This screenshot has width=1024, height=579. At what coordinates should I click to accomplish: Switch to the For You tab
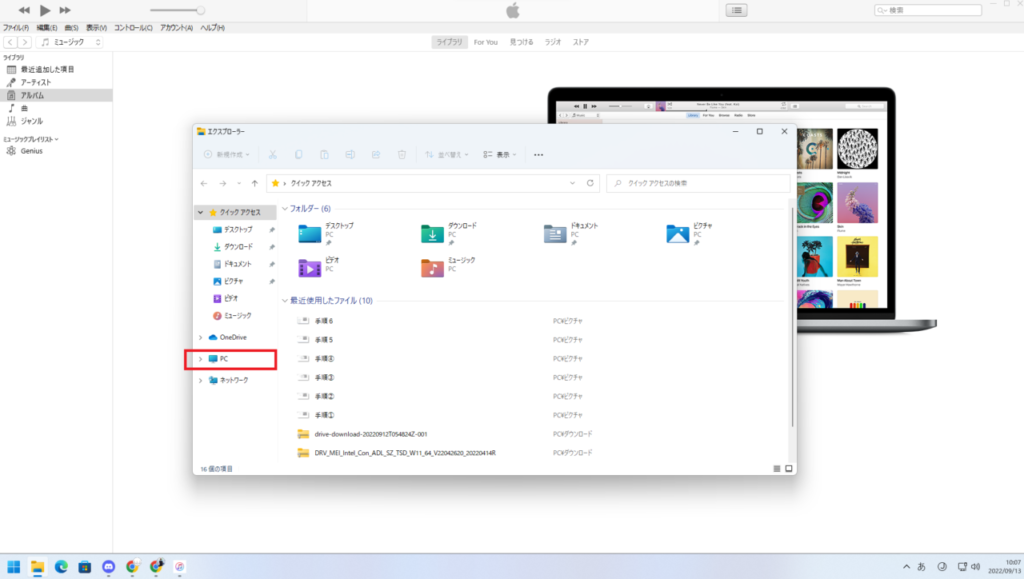485,42
